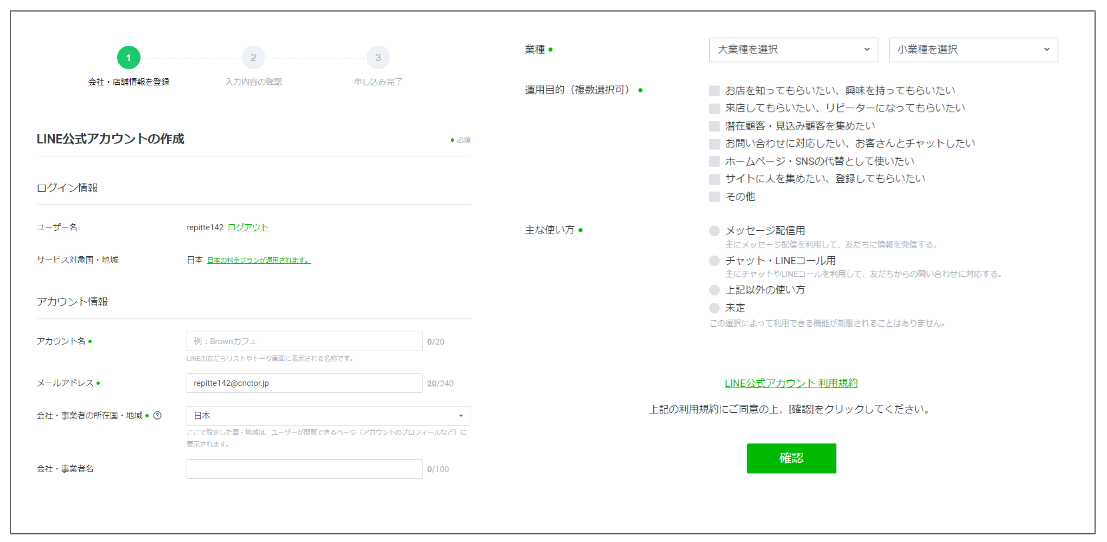
Task: Check お店を知ってもらいたい、興味を持ってもらいたい
Action: (x=714, y=91)
